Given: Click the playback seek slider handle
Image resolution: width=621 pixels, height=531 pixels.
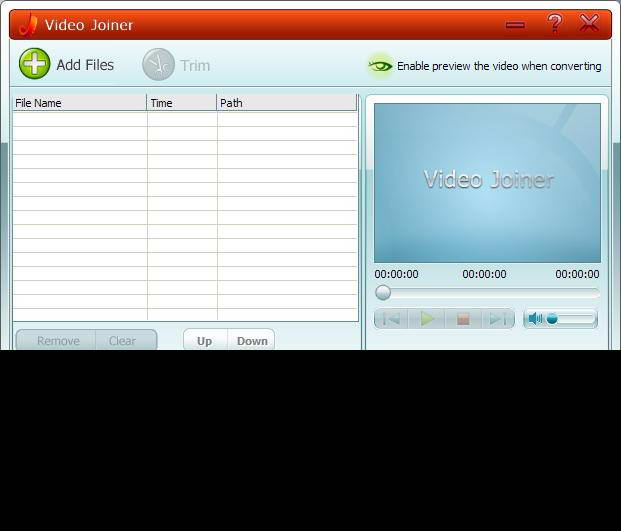Looking at the screenshot, I should (x=383, y=293).
